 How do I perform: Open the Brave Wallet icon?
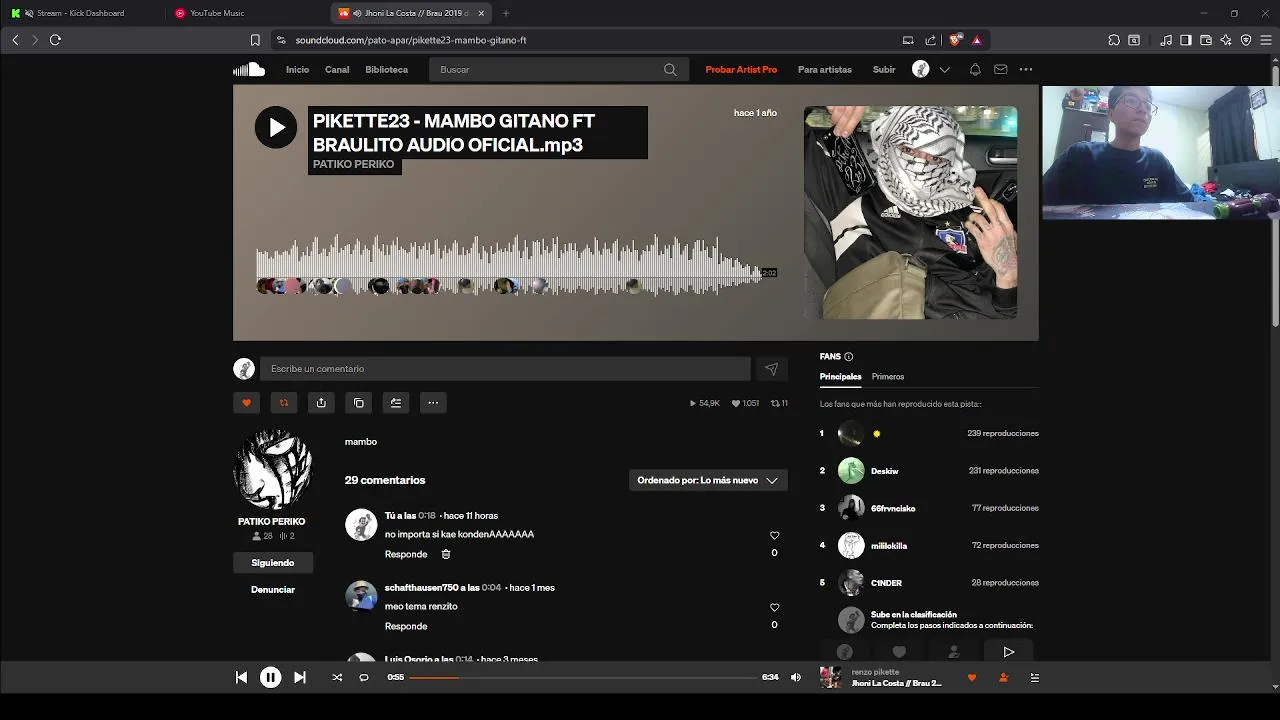1206,40
